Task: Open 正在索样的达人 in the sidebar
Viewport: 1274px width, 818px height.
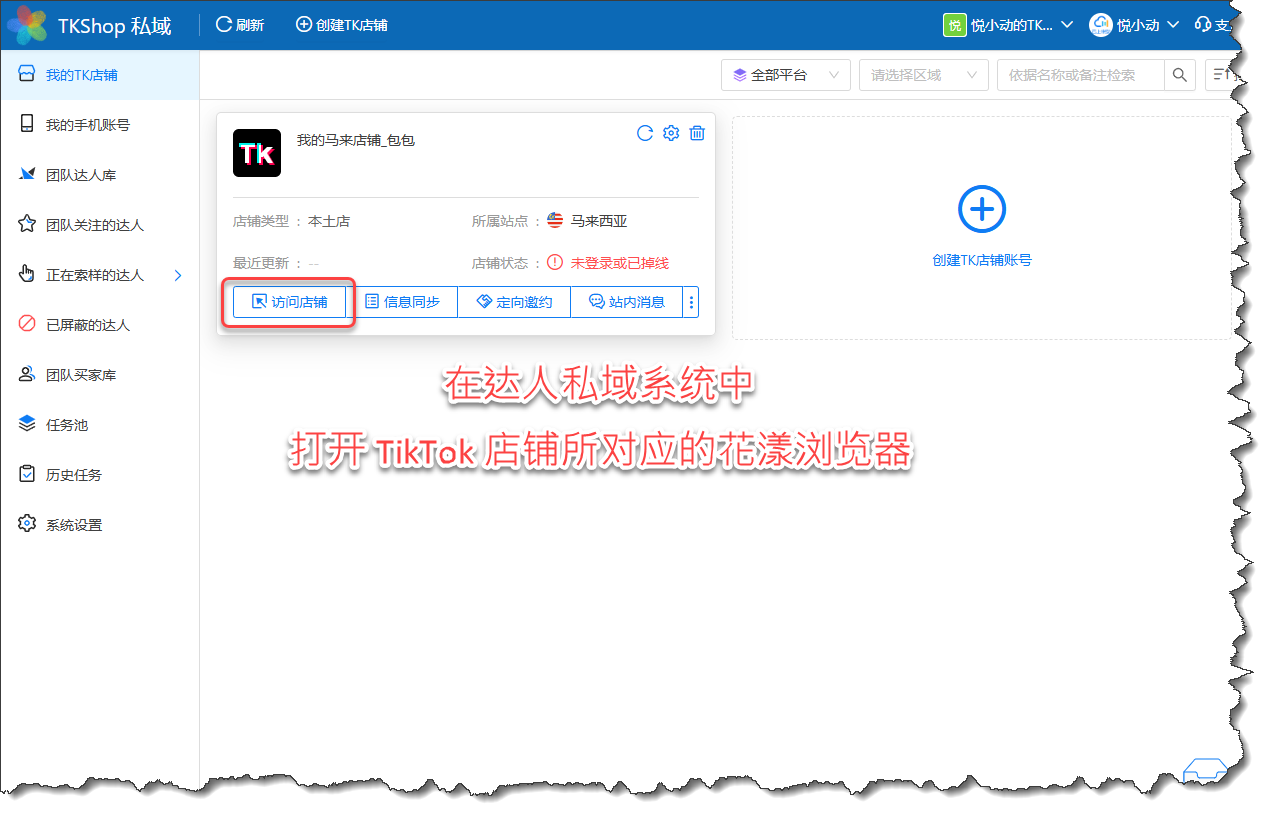Action: 100,275
